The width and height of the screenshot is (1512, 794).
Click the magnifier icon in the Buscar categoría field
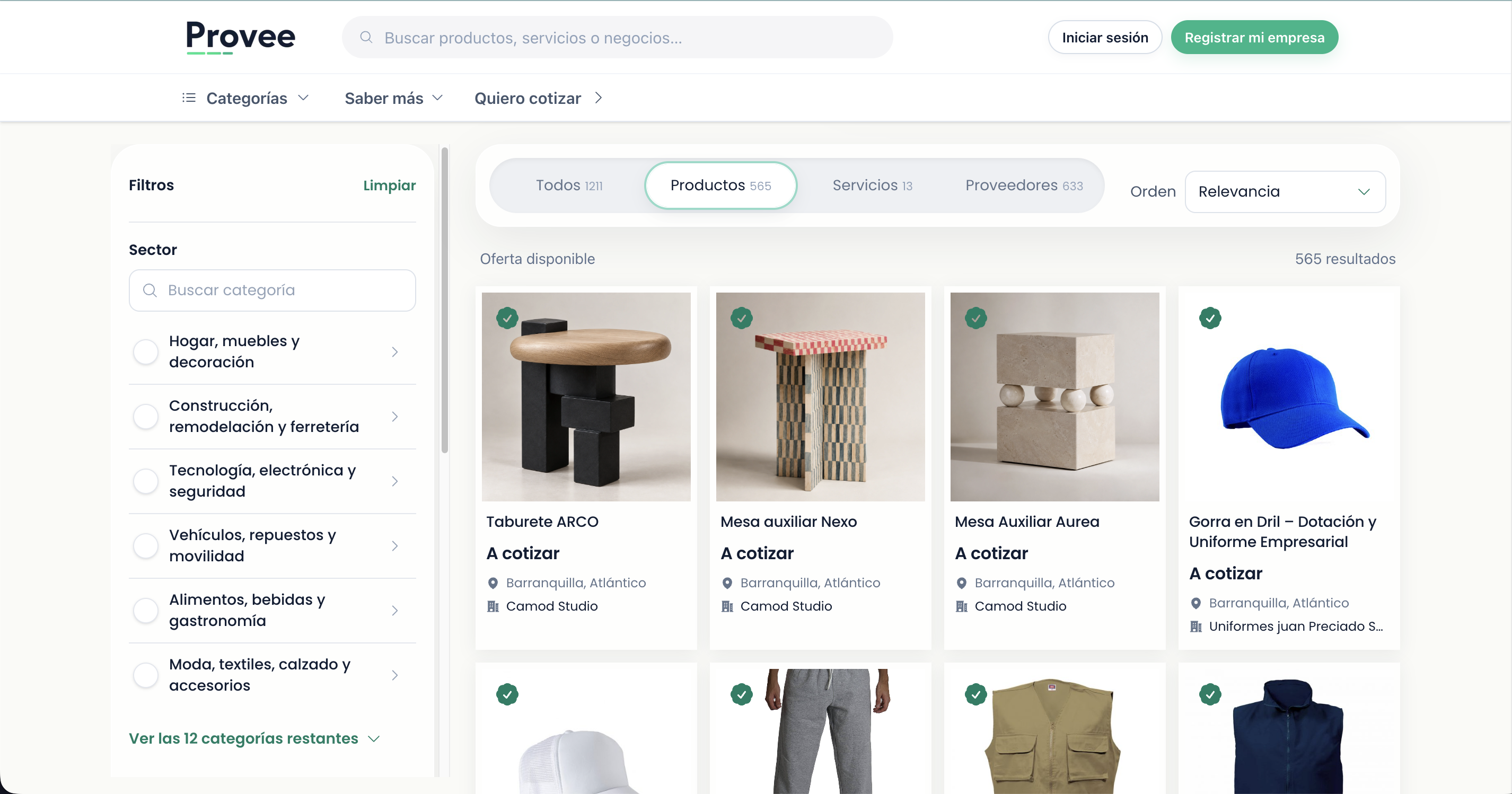(x=150, y=290)
